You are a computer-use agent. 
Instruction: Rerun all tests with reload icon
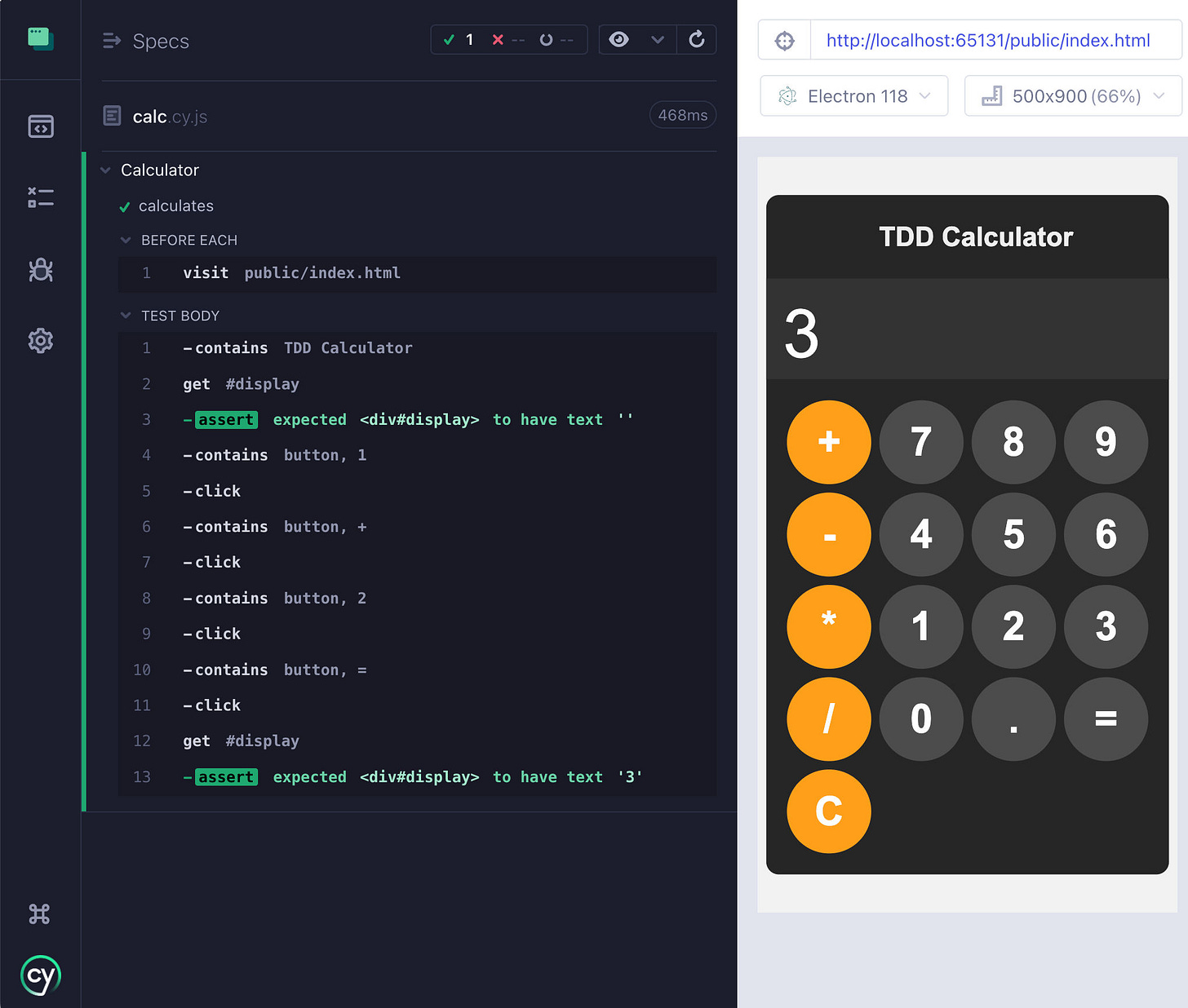pyautogui.click(x=697, y=39)
